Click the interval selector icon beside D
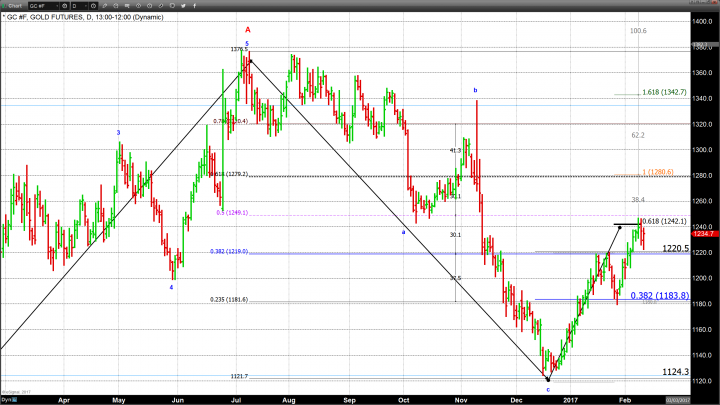Image resolution: width=720 pixels, height=405 pixels. (x=94, y=5)
